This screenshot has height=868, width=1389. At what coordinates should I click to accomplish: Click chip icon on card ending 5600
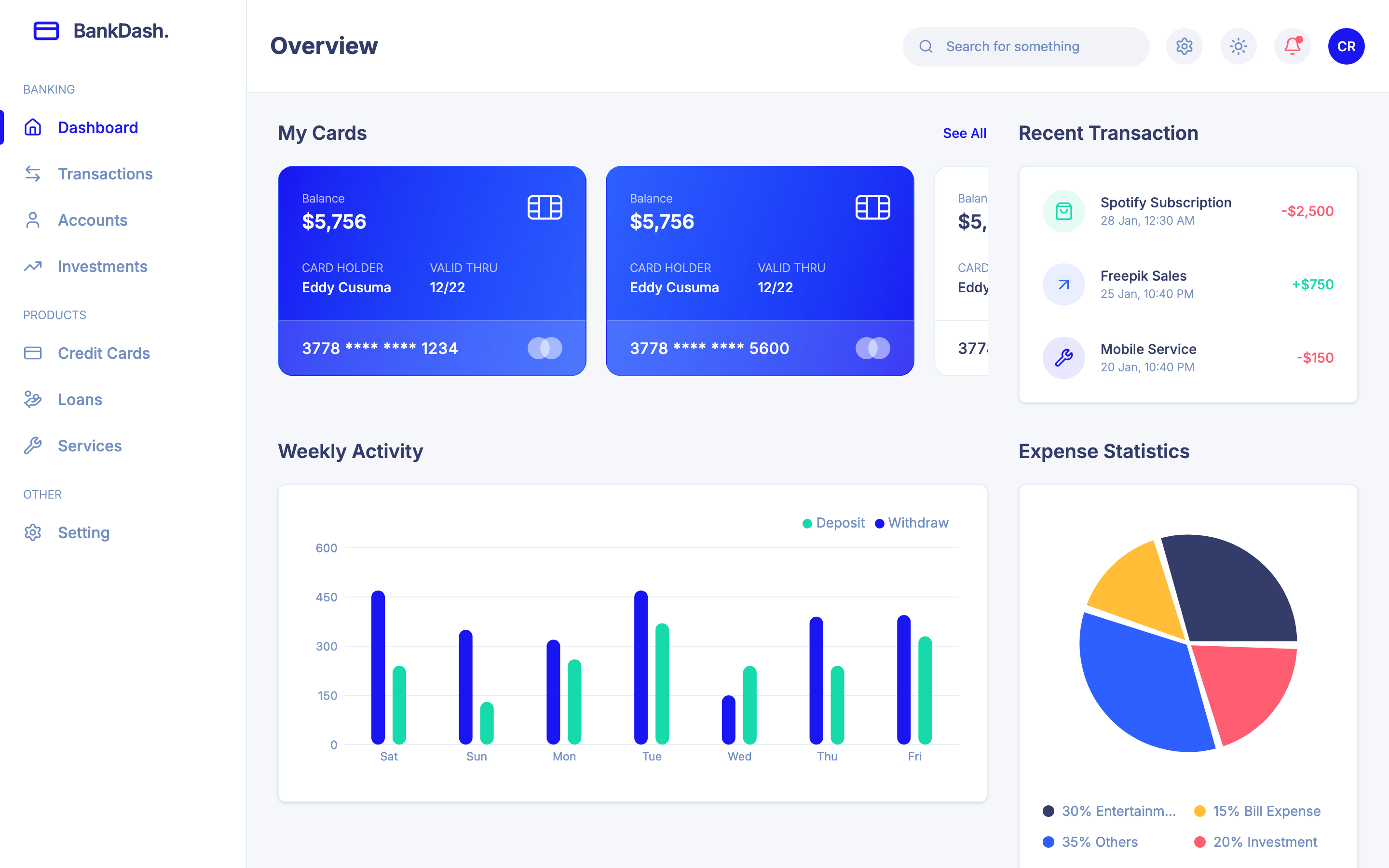point(872,207)
